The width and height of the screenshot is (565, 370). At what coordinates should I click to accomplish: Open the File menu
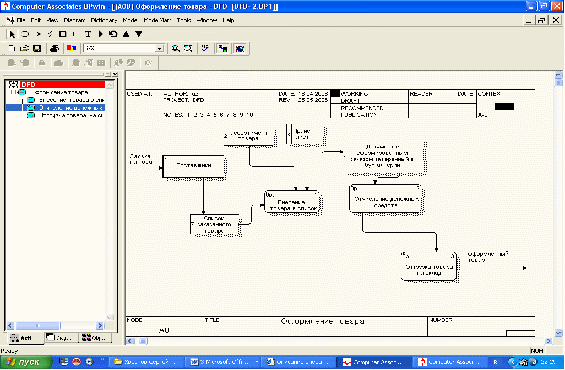pos(20,20)
